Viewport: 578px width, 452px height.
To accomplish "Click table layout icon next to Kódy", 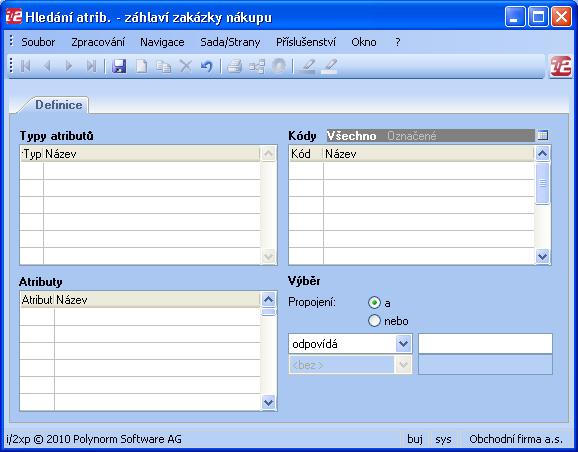I will [x=543, y=135].
